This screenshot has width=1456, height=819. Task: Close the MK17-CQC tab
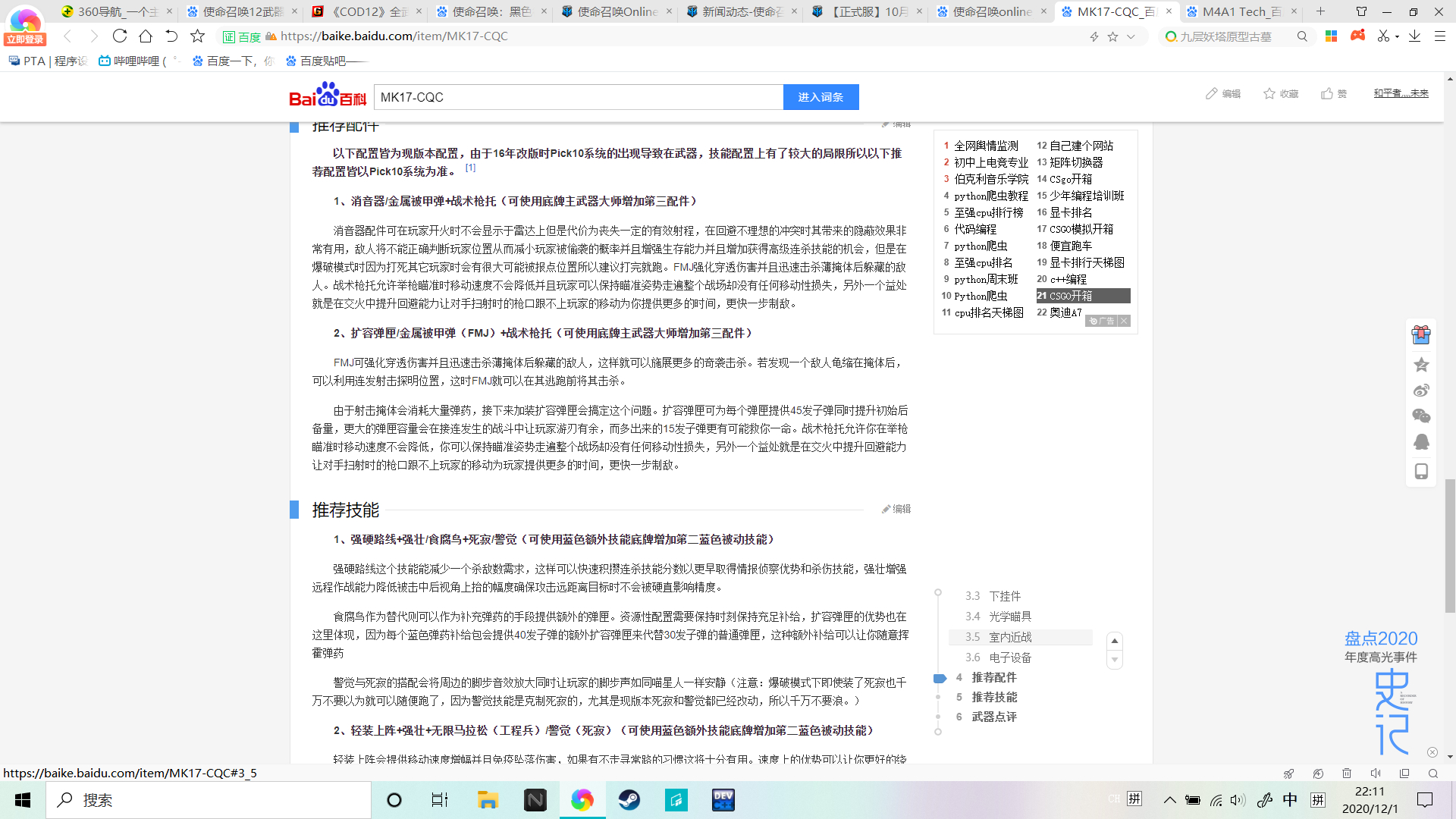1169,11
